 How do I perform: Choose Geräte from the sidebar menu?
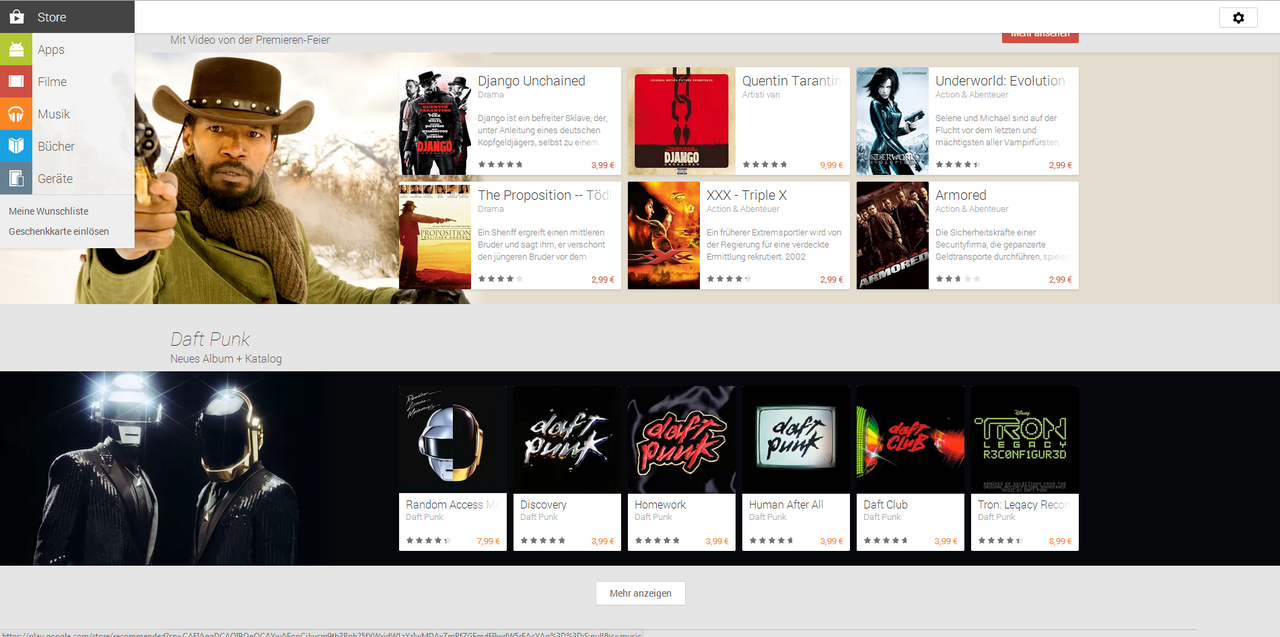67,178
